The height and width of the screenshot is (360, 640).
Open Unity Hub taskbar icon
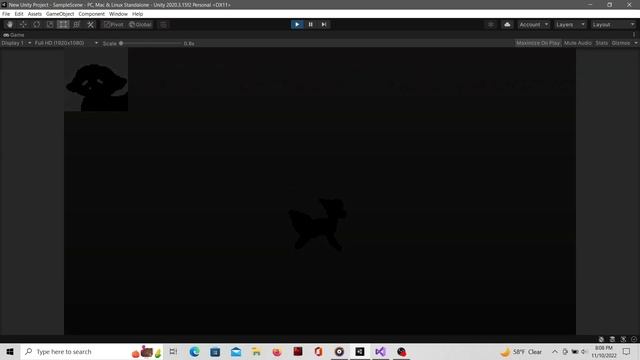coord(339,351)
